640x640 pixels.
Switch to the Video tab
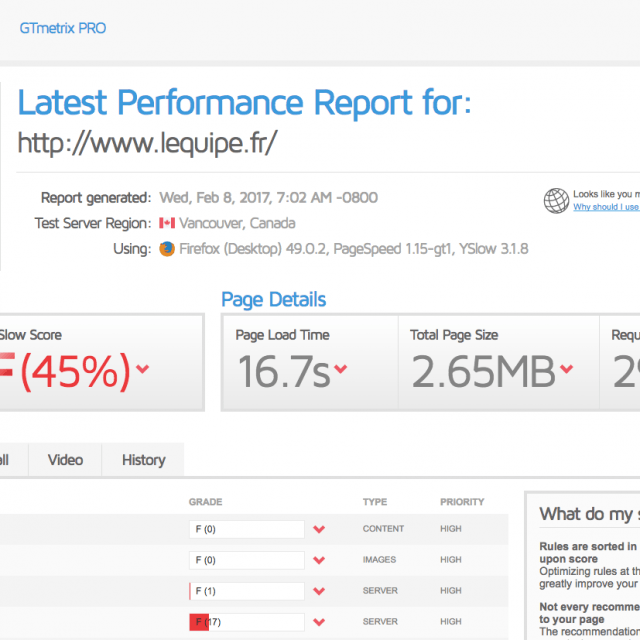tap(65, 460)
